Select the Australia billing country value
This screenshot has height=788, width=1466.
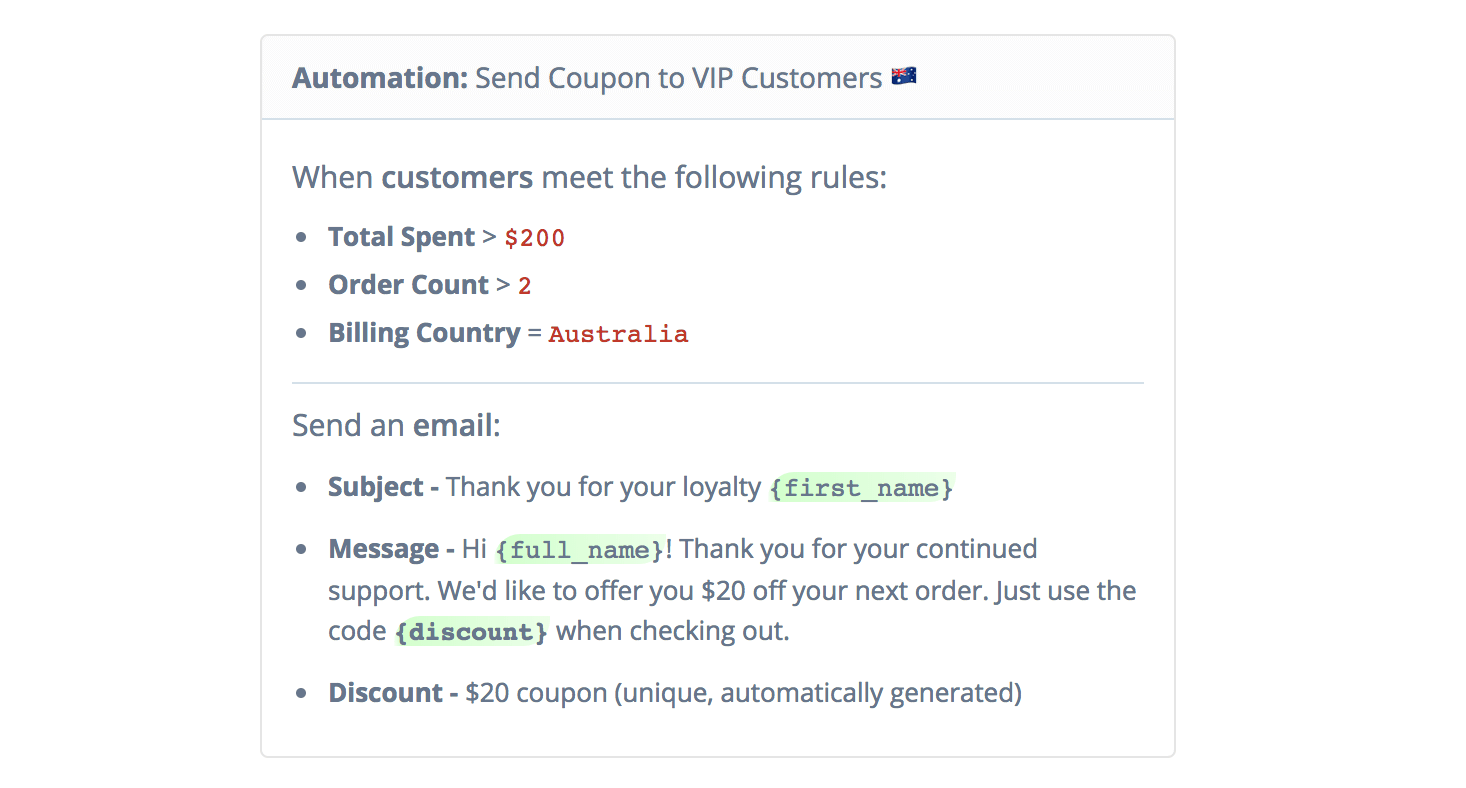(618, 334)
